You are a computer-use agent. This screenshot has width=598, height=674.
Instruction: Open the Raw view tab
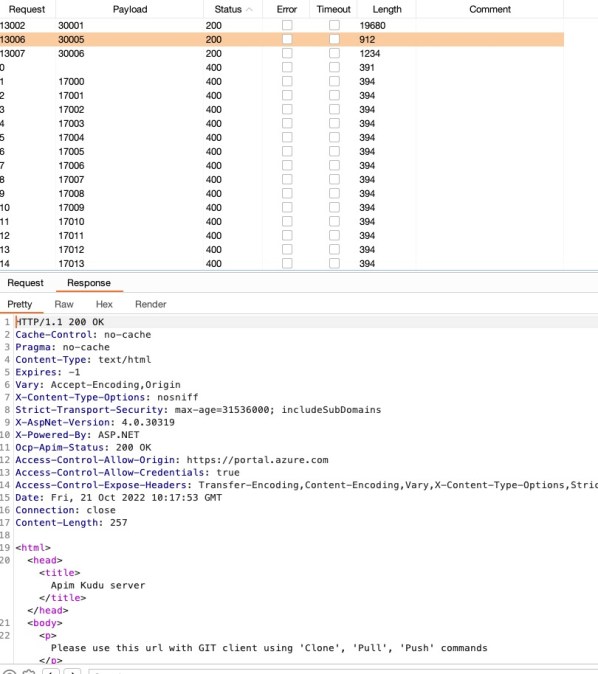[64, 304]
